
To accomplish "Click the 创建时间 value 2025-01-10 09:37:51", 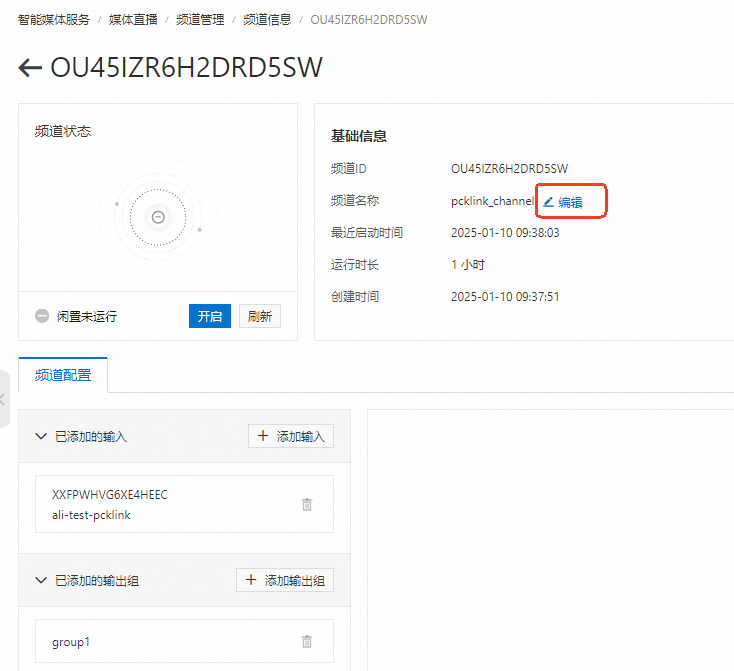I will [505, 296].
